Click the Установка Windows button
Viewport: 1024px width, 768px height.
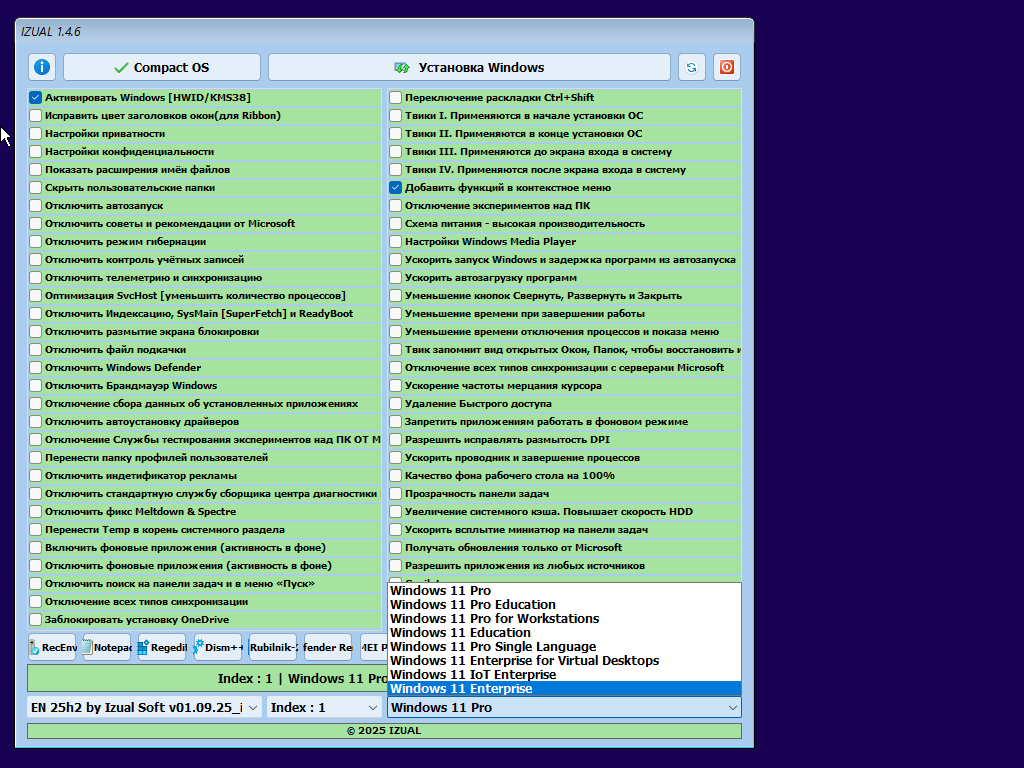pyautogui.click(x=470, y=67)
